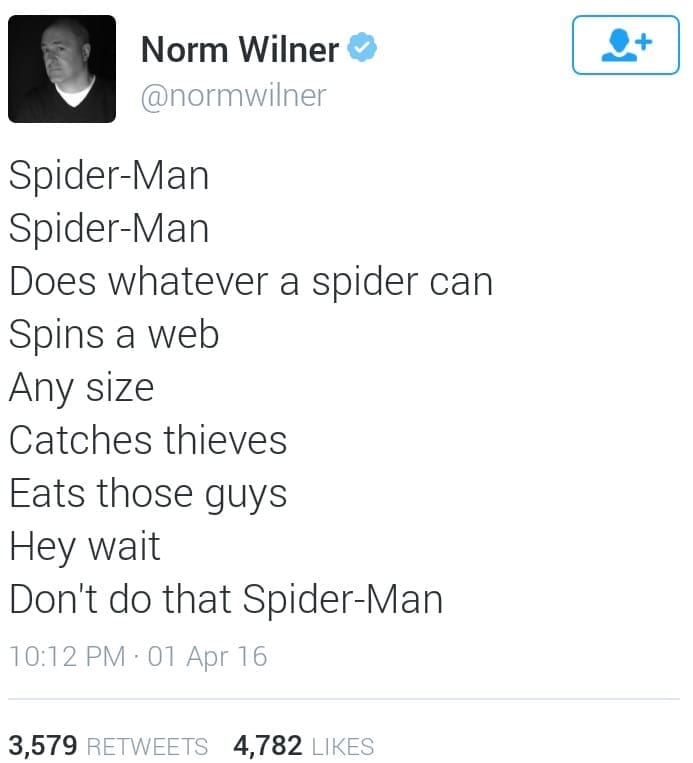Click the 'Any size' line
Viewport: 693px width, 763px height.
point(81,388)
